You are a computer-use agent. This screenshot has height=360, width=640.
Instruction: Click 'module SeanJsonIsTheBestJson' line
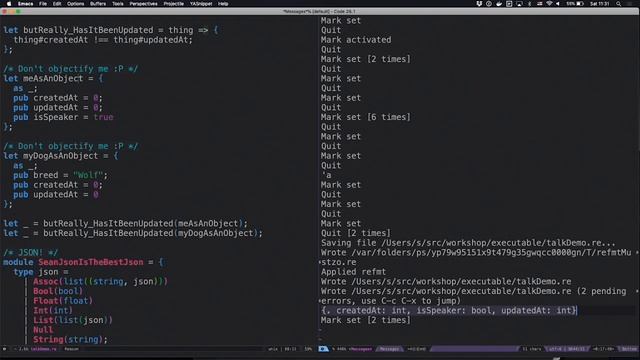(x=83, y=262)
